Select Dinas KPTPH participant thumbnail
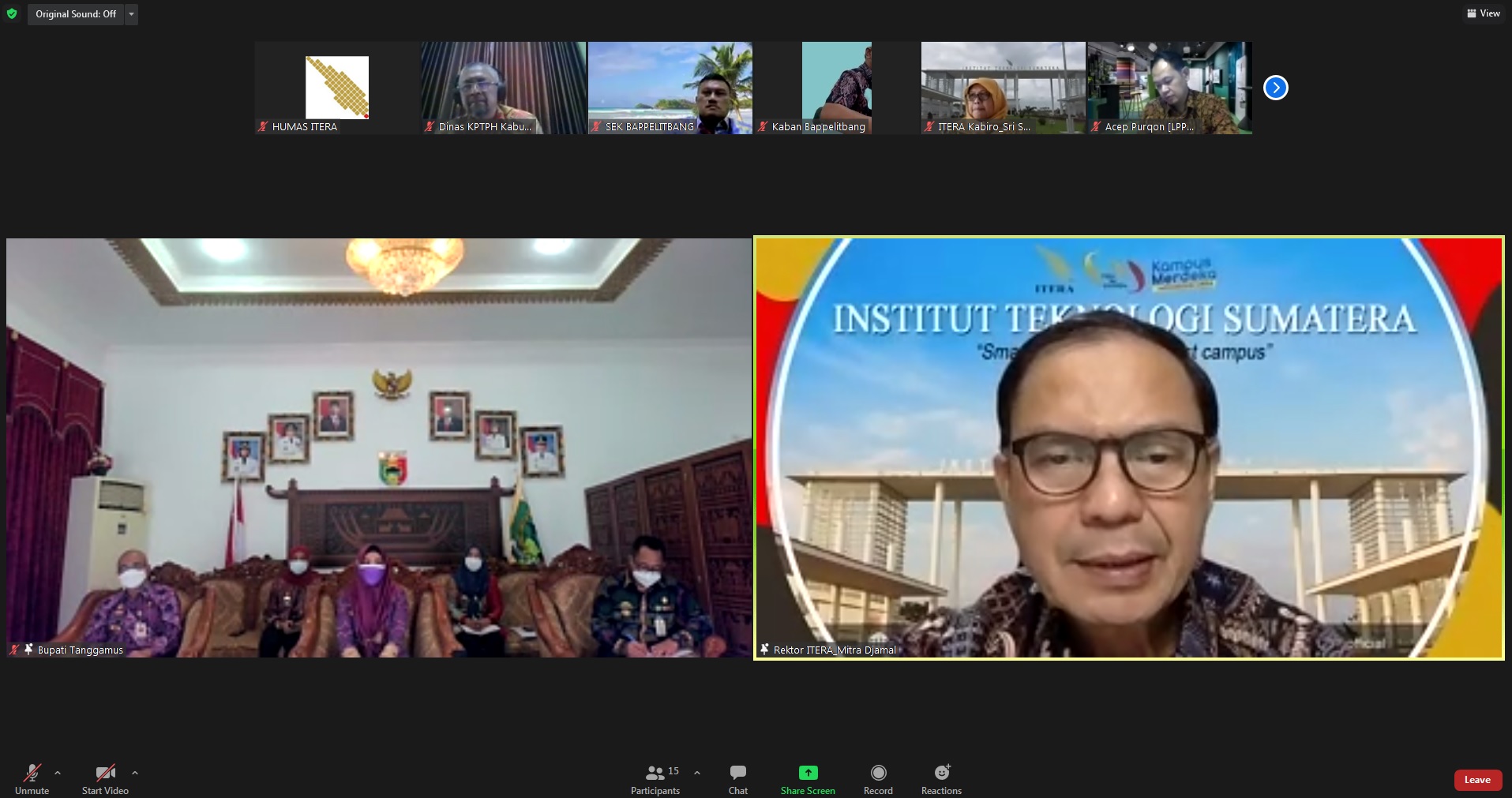Image resolution: width=1512 pixels, height=798 pixels. pos(504,88)
